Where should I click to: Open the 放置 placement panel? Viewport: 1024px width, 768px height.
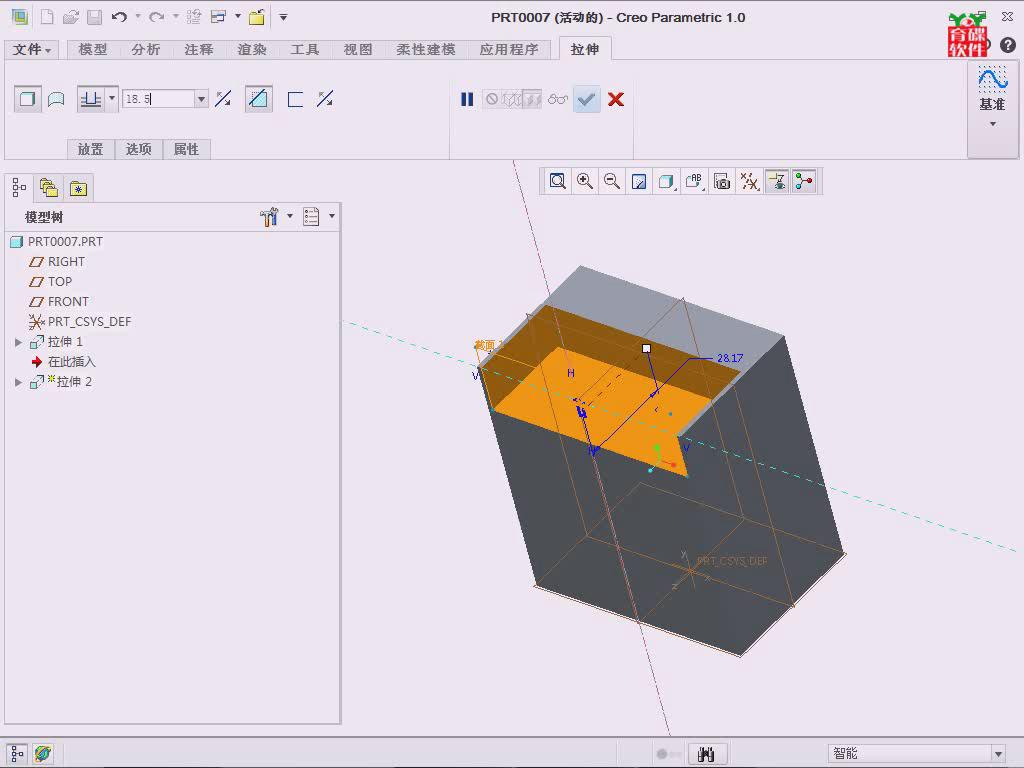coord(91,149)
